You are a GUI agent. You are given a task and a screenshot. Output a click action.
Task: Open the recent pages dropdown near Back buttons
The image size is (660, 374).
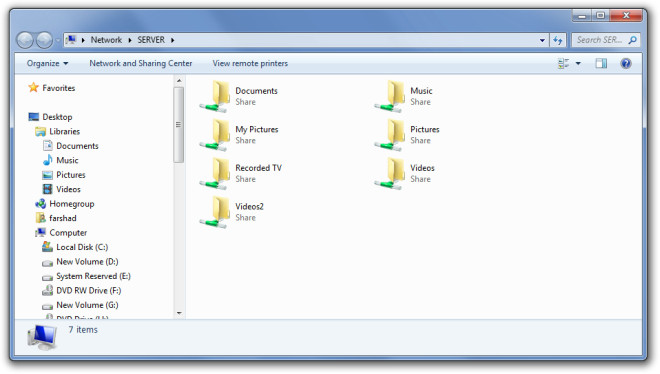(x=57, y=40)
